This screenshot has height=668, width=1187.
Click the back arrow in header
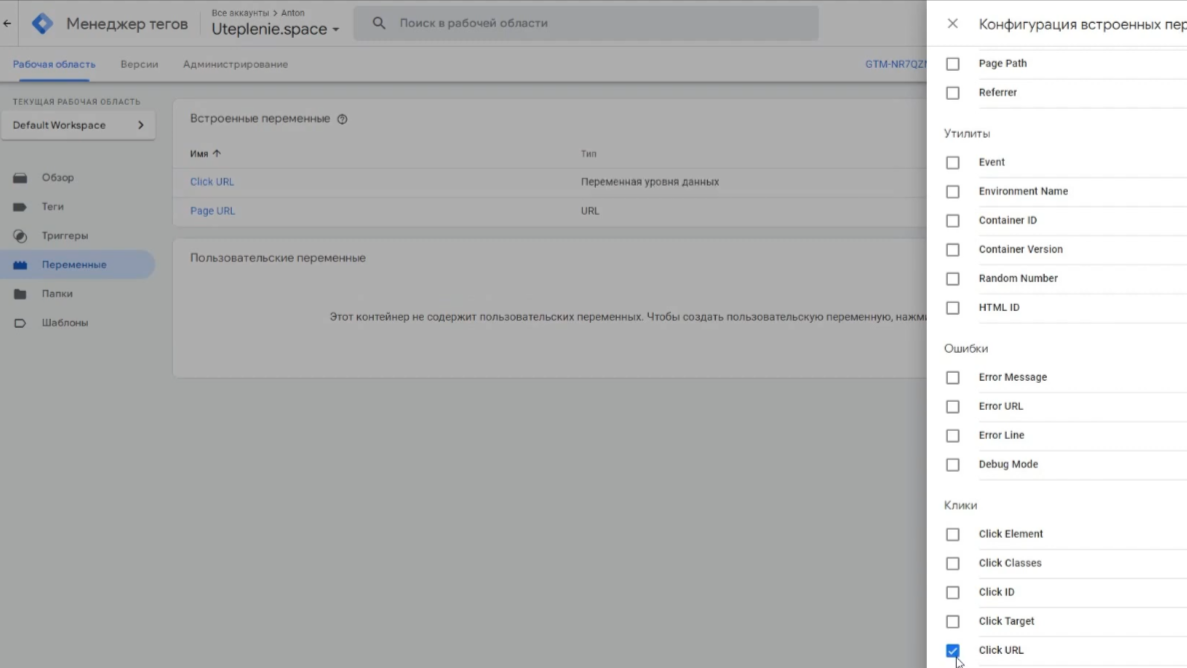[8, 23]
